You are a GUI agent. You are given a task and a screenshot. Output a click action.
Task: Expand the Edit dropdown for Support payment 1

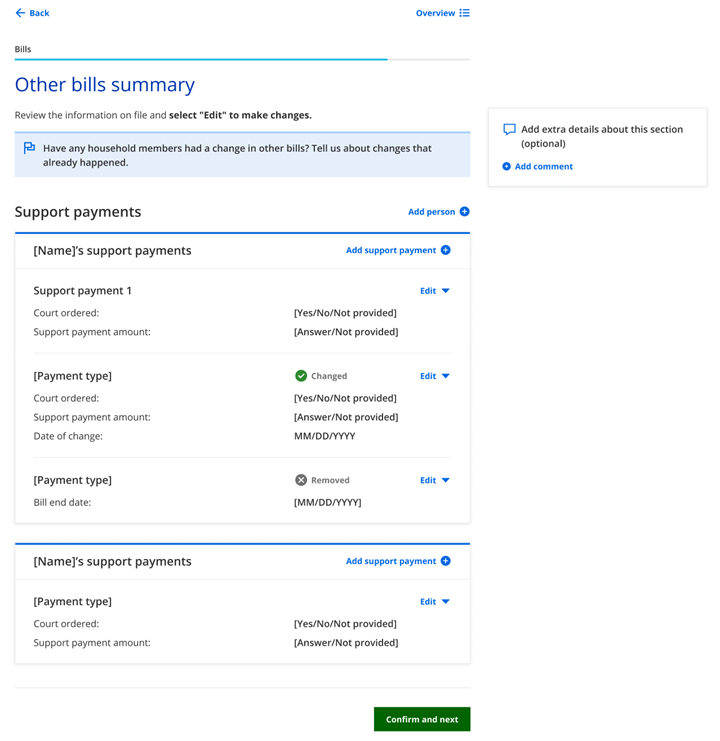435,291
